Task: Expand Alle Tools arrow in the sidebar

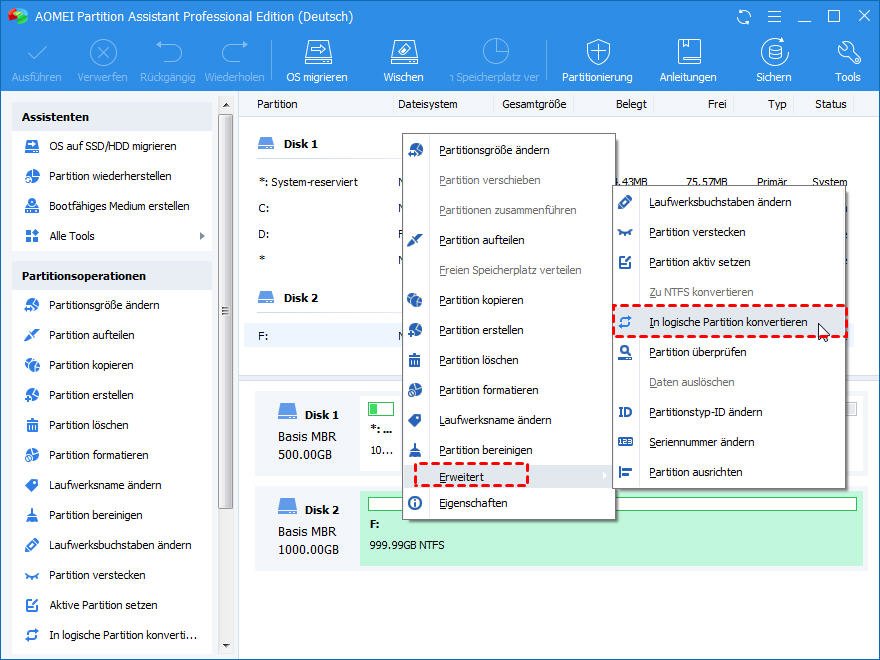Action: pos(202,236)
